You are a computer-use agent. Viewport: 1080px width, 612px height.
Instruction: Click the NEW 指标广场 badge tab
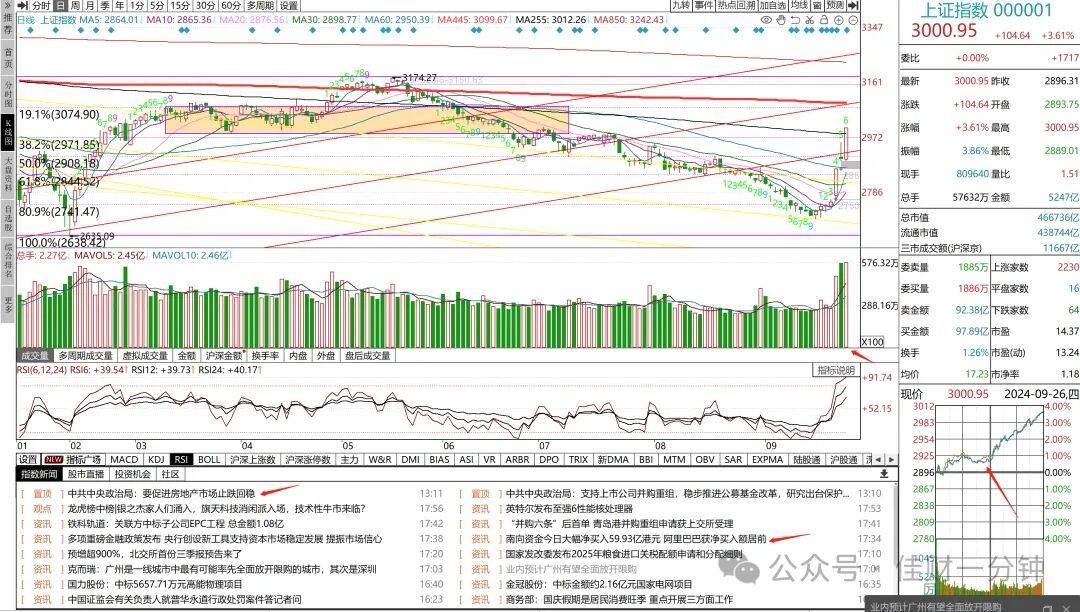(72, 459)
